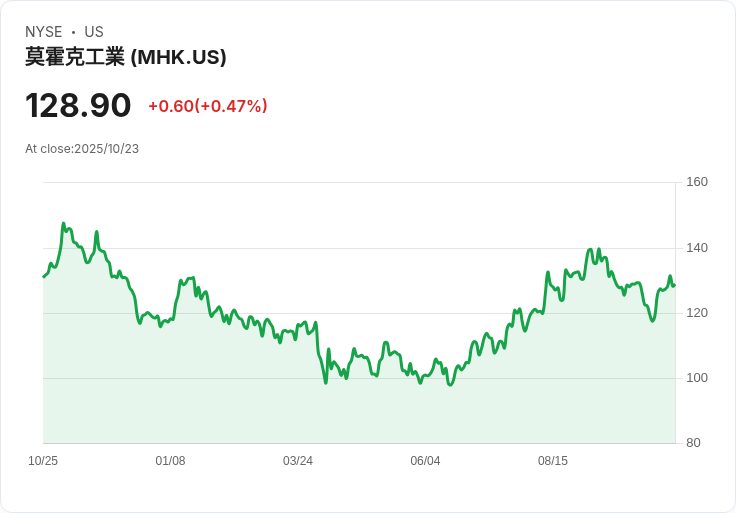Click the 140 y-axis label
The width and height of the screenshot is (736, 513).
(x=697, y=247)
